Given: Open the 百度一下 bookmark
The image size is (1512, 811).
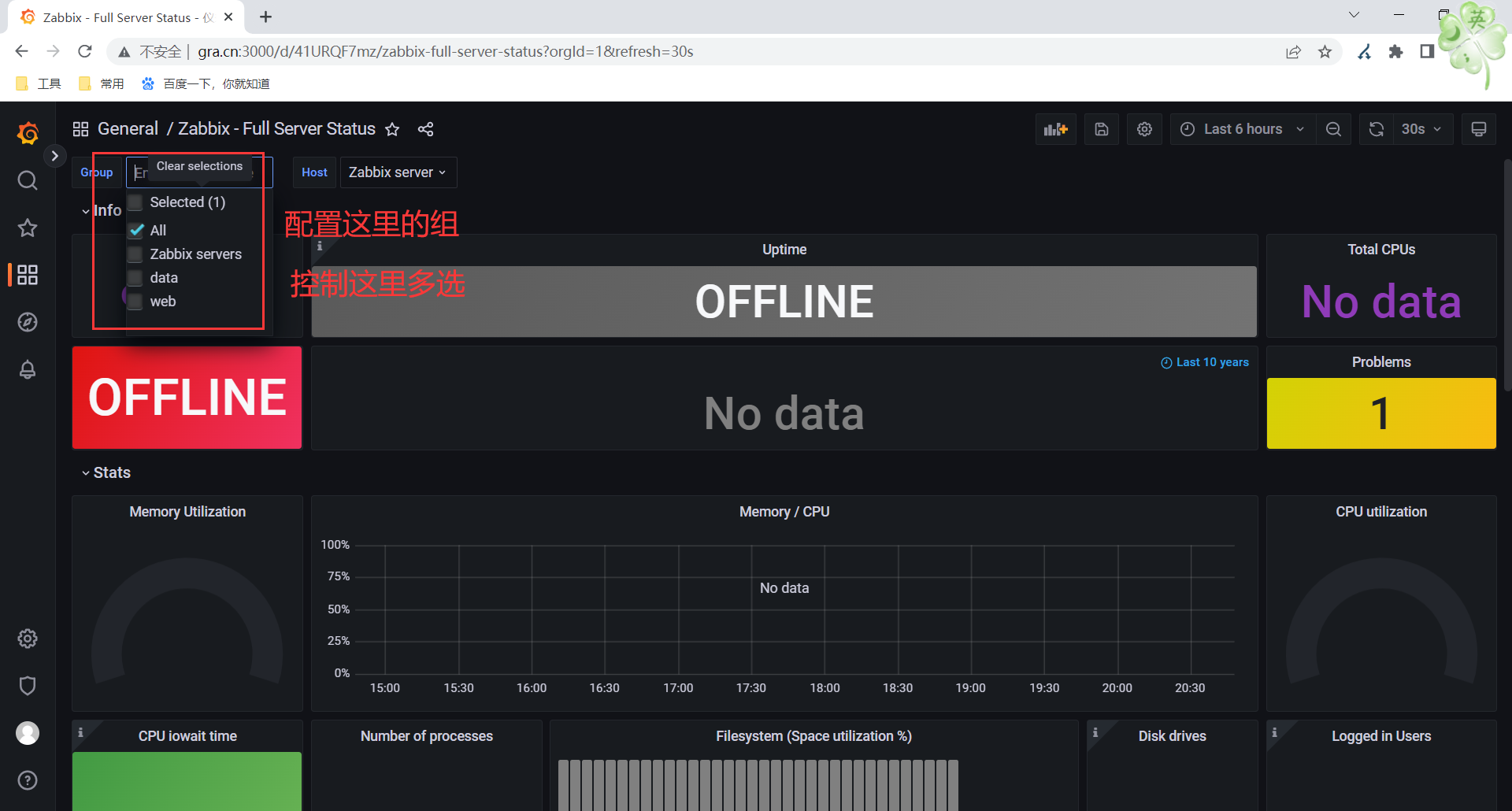Looking at the screenshot, I should click(206, 83).
